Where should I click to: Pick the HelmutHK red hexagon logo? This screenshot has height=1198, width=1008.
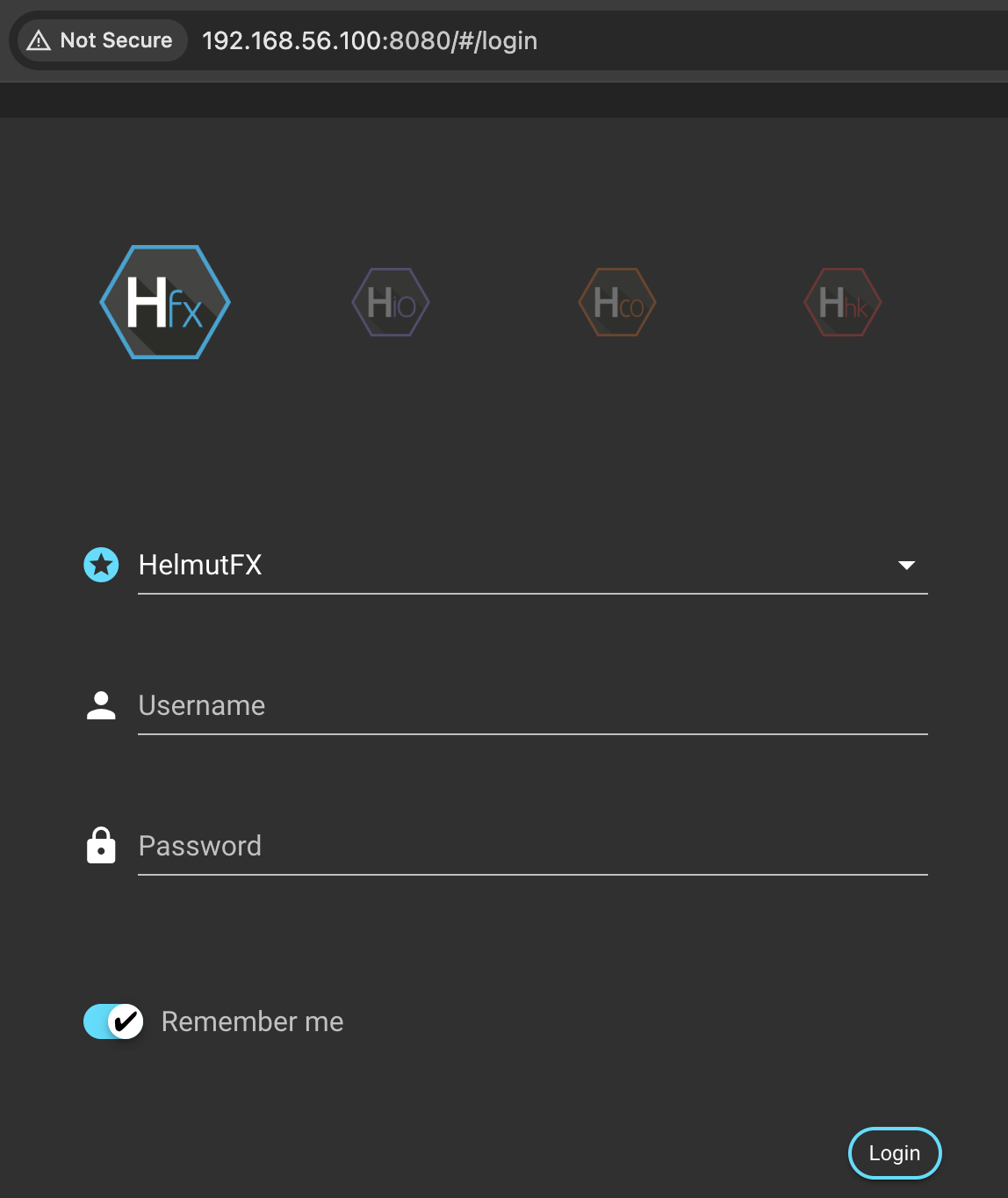843,303
